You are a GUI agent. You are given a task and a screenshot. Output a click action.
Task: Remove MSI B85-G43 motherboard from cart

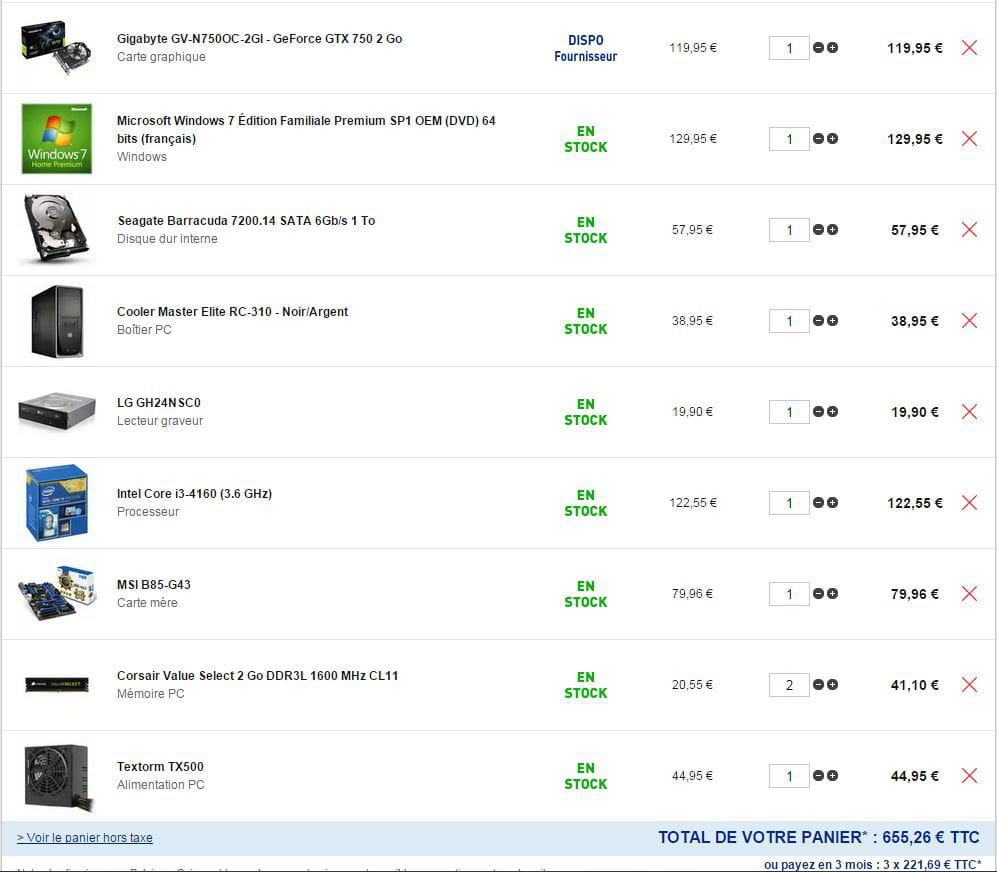tap(969, 593)
